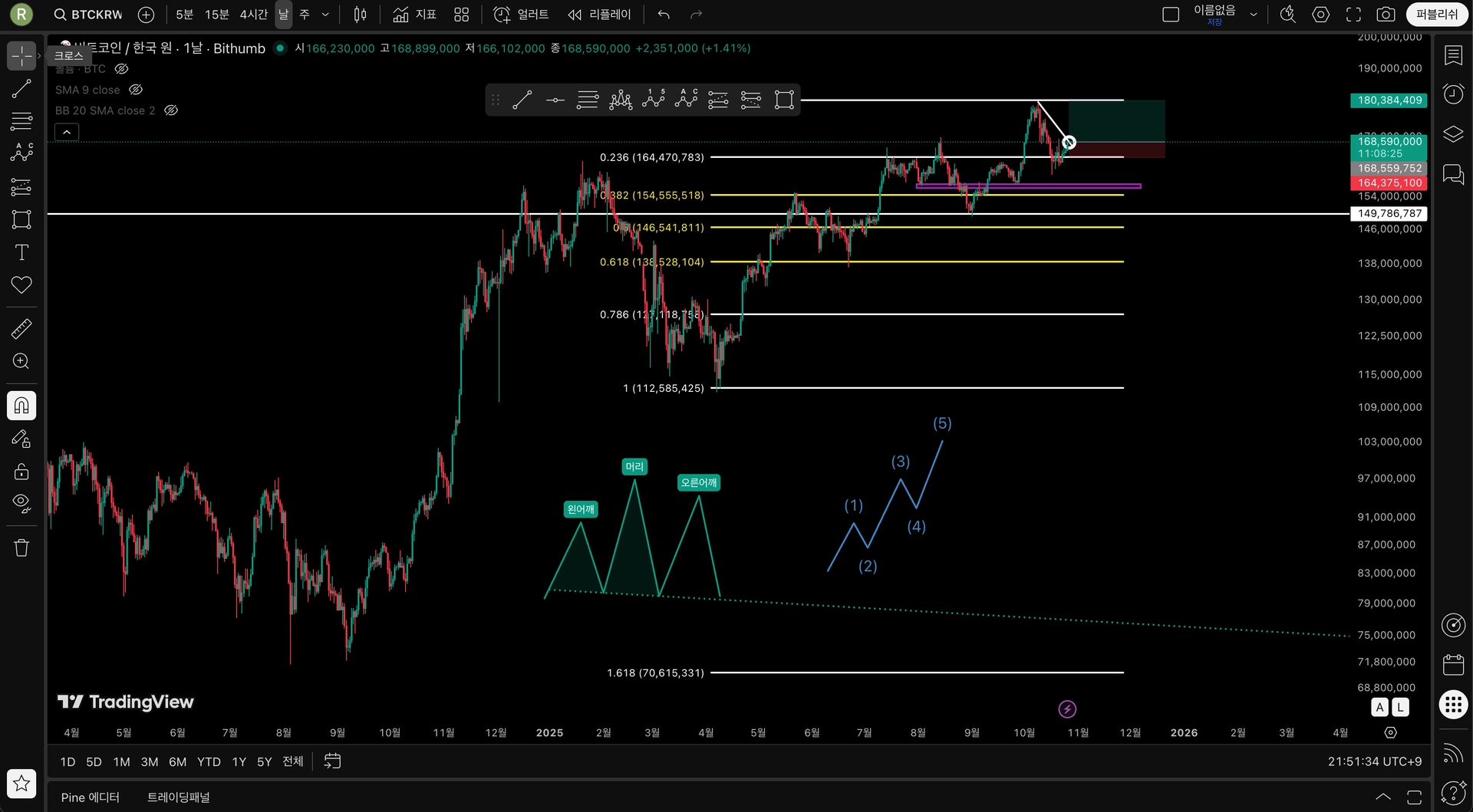Switch to the 15분 timeframe
The image size is (1473, 812).
[x=216, y=15]
